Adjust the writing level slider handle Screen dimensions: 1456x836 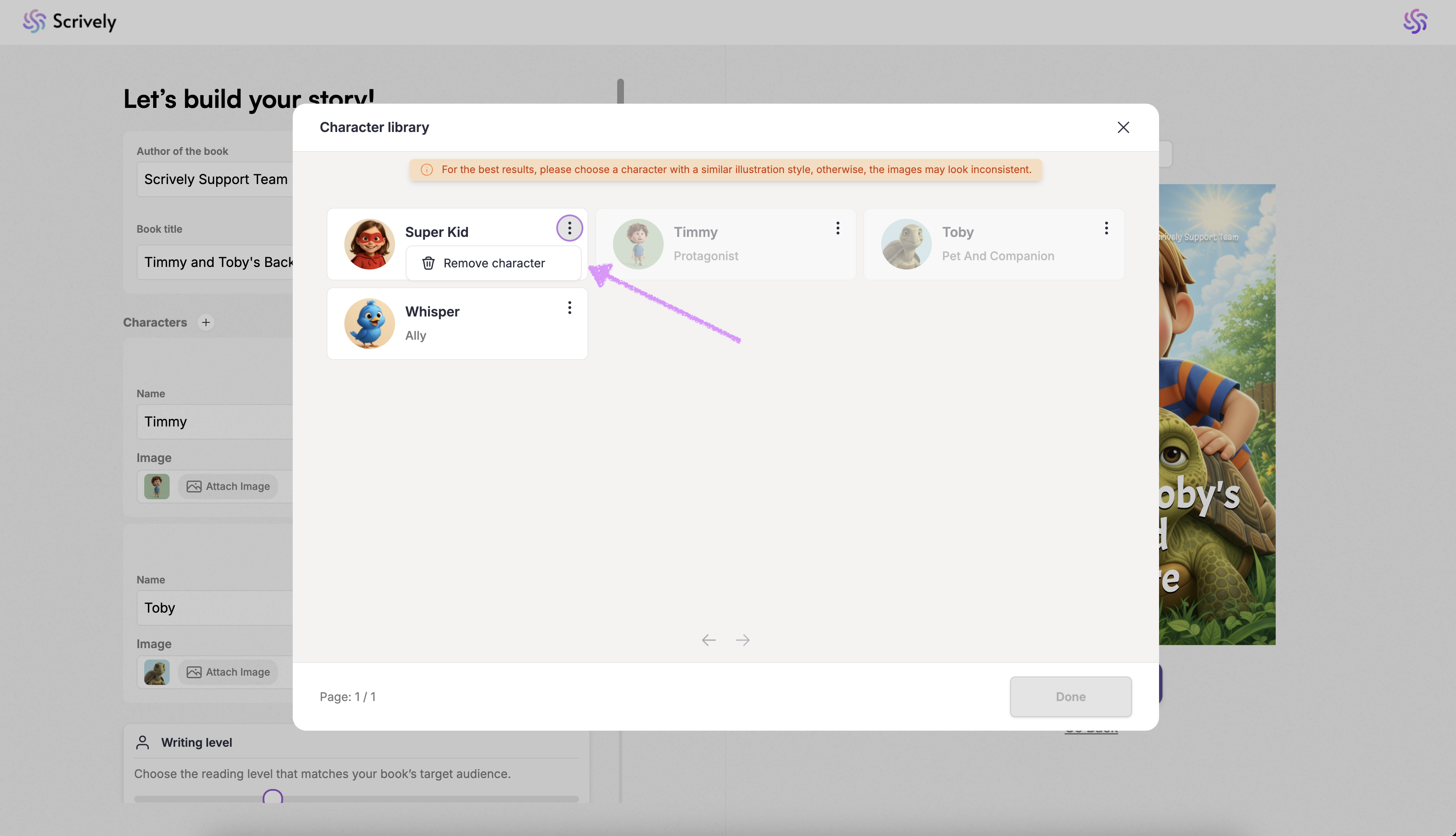pos(272,797)
